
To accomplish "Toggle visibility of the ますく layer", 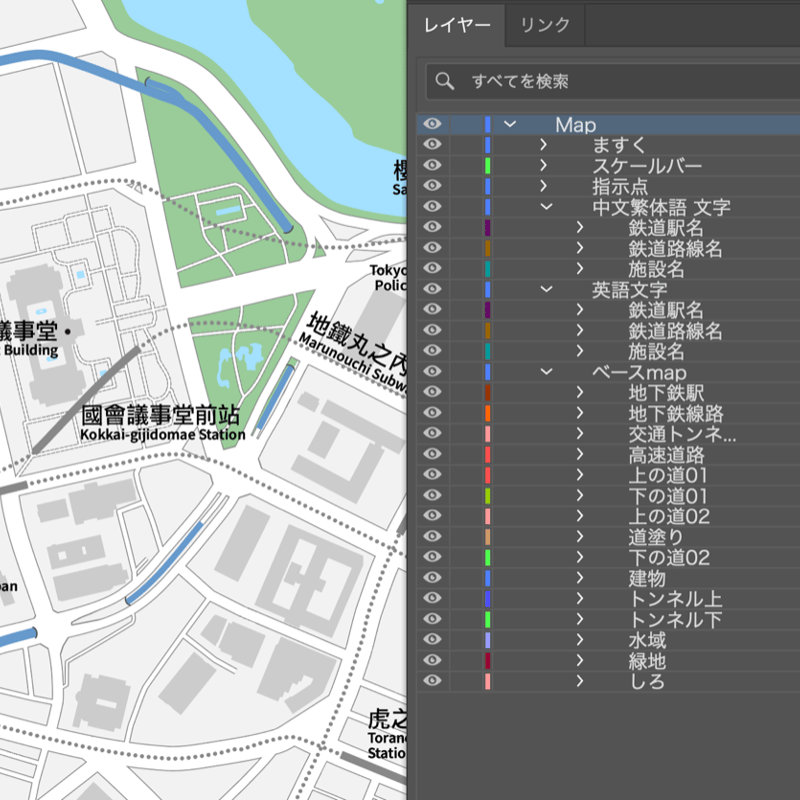I will click(x=432, y=144).
